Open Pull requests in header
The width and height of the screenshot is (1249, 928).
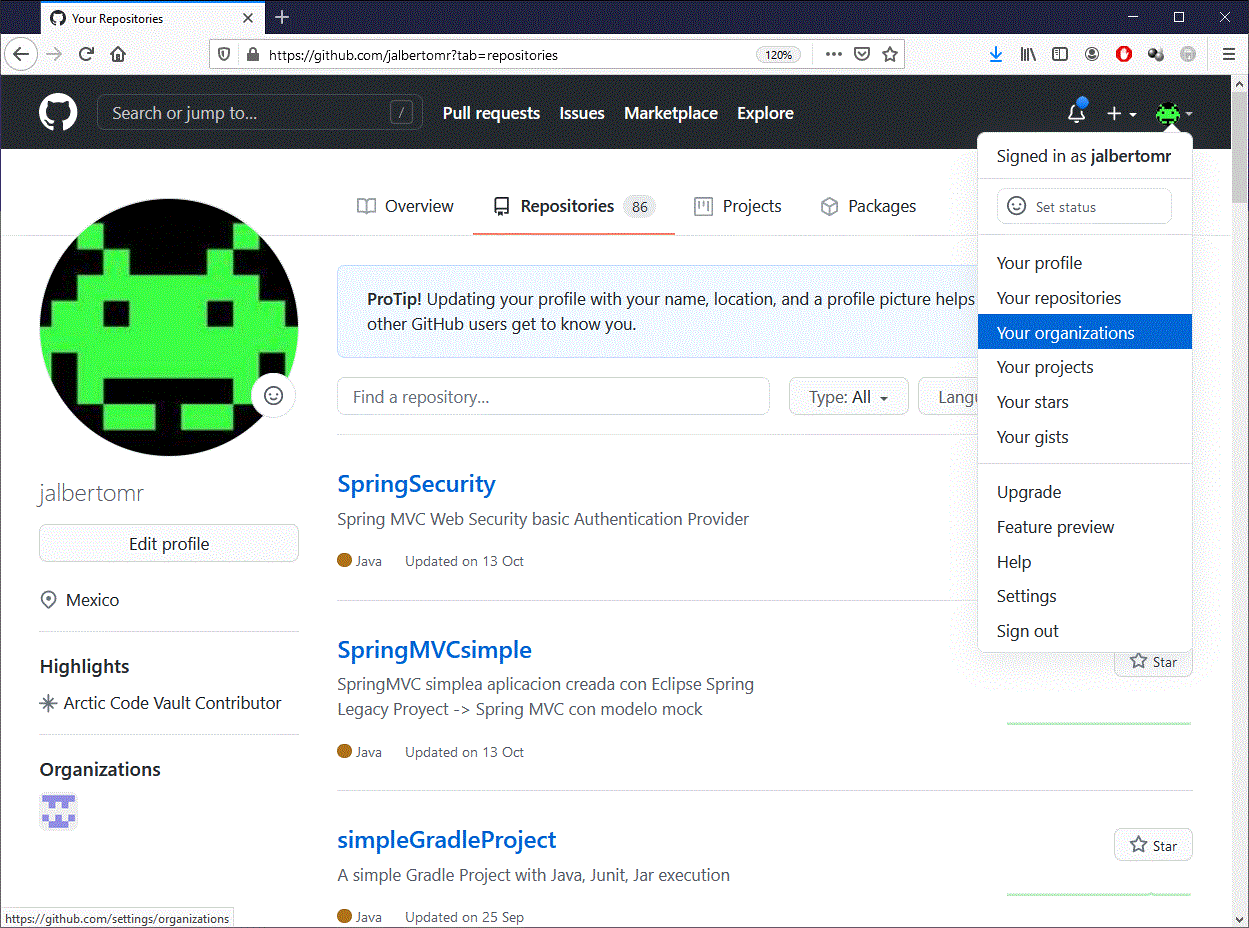491,113
